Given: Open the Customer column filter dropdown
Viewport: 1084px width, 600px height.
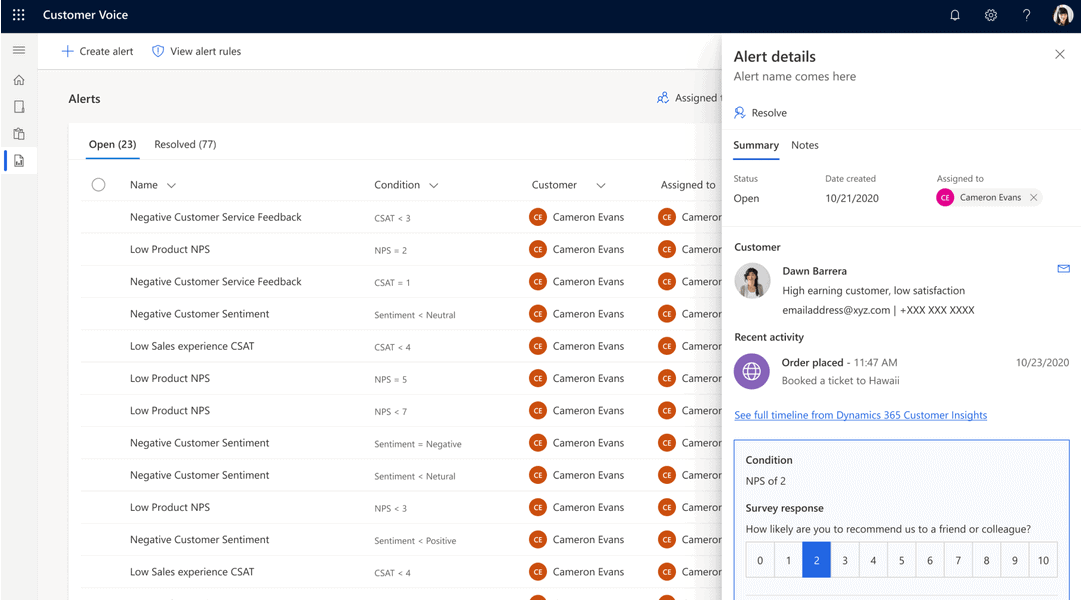Looking at the screenshot, I should point(600,185).
